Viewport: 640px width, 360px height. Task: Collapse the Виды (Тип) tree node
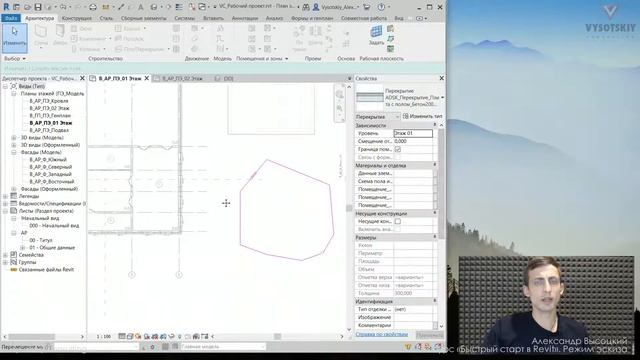pos(5,86)
